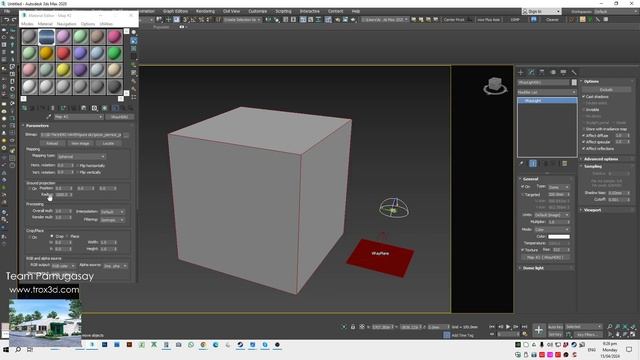Open the Modify tab in the command panel
Viewport: 640px width, 360px height.
531,72
